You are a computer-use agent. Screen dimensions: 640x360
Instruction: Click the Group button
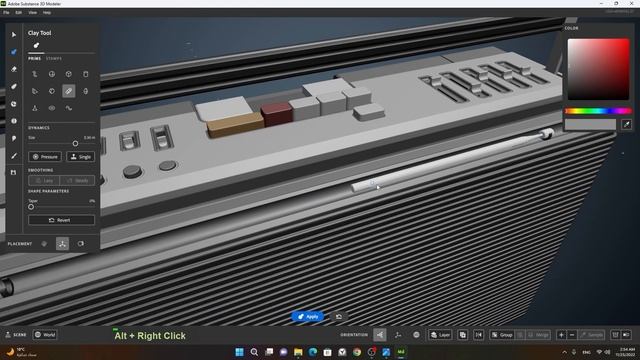point(502,335)
